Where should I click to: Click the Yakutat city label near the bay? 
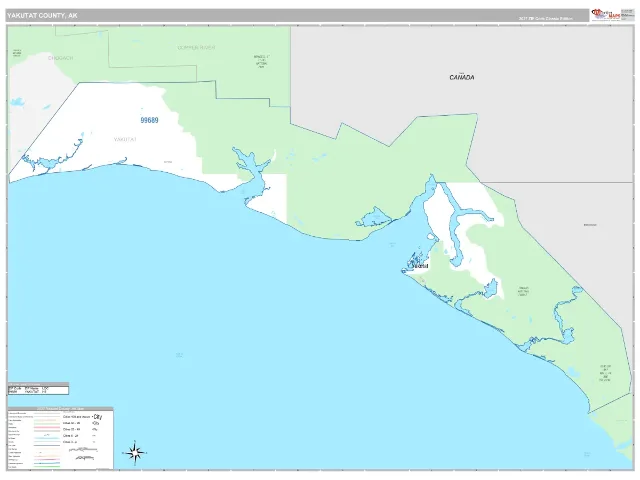(421, 266)
